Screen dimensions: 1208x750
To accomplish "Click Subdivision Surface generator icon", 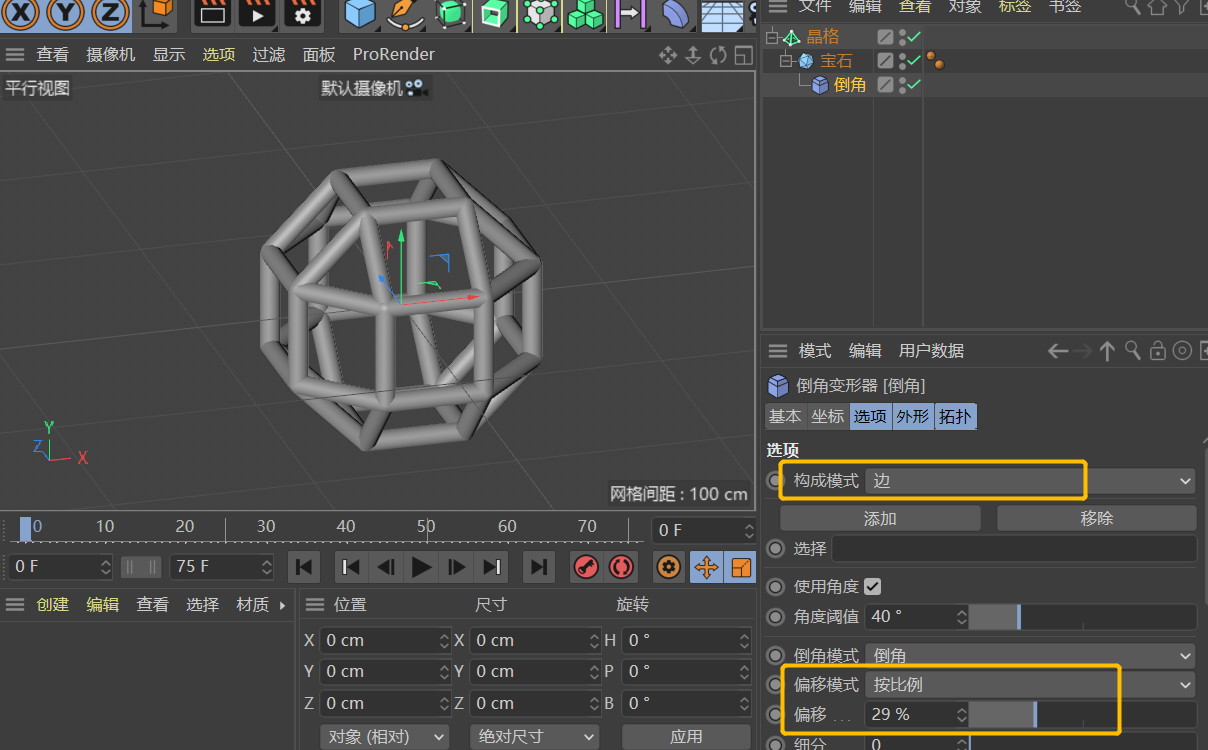I will pos(451,14).
